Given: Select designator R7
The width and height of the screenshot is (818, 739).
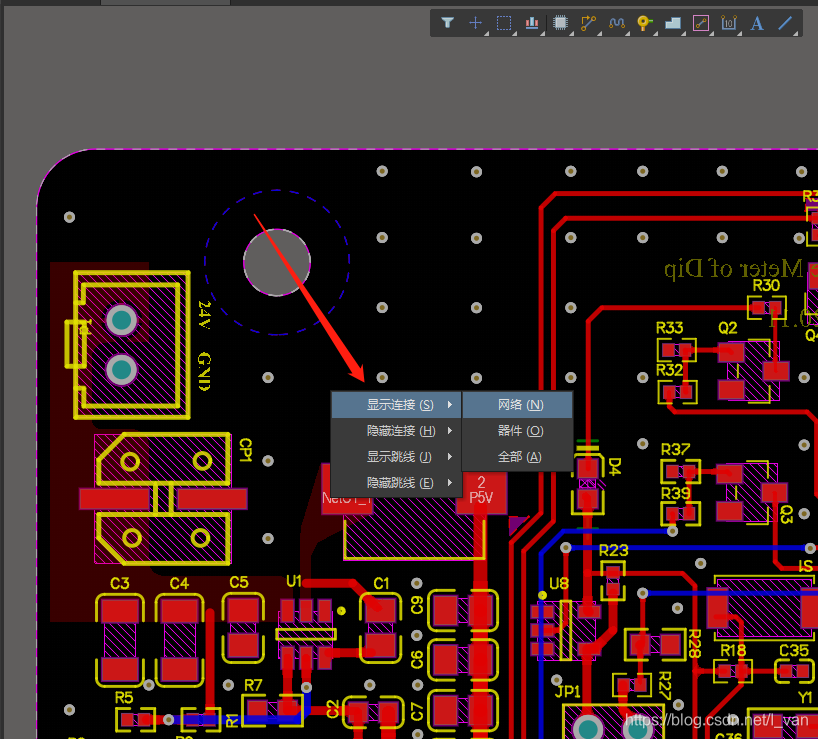Looking at the screenshot, I should click(x=253, y=685).
